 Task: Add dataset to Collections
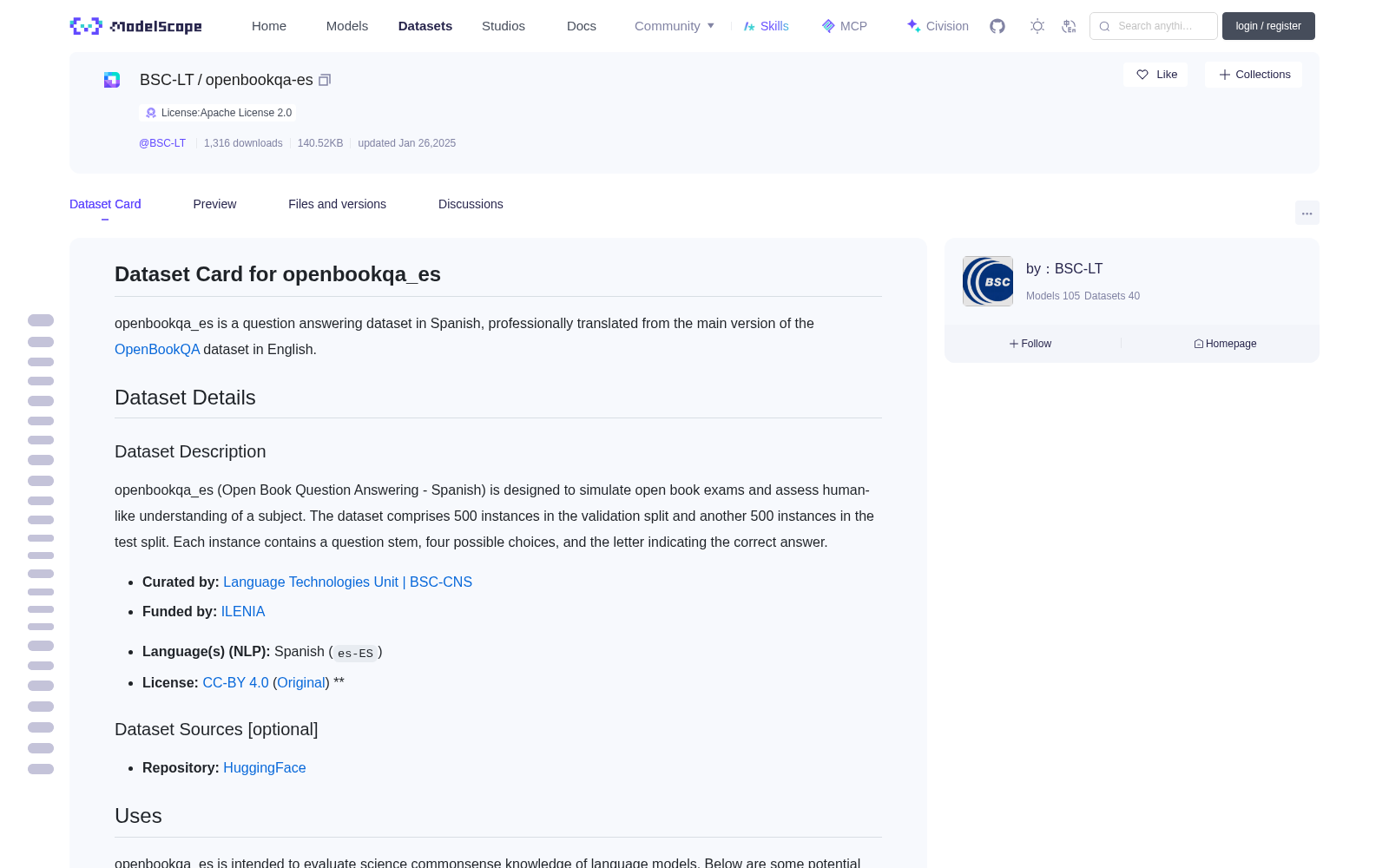pyautogui.click(x=1254, y=75)
